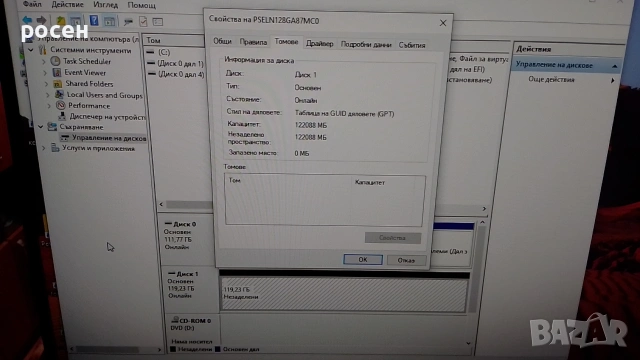Open the Действие menu
This screenshot has width=640, height=360.
tap(67, 4)
